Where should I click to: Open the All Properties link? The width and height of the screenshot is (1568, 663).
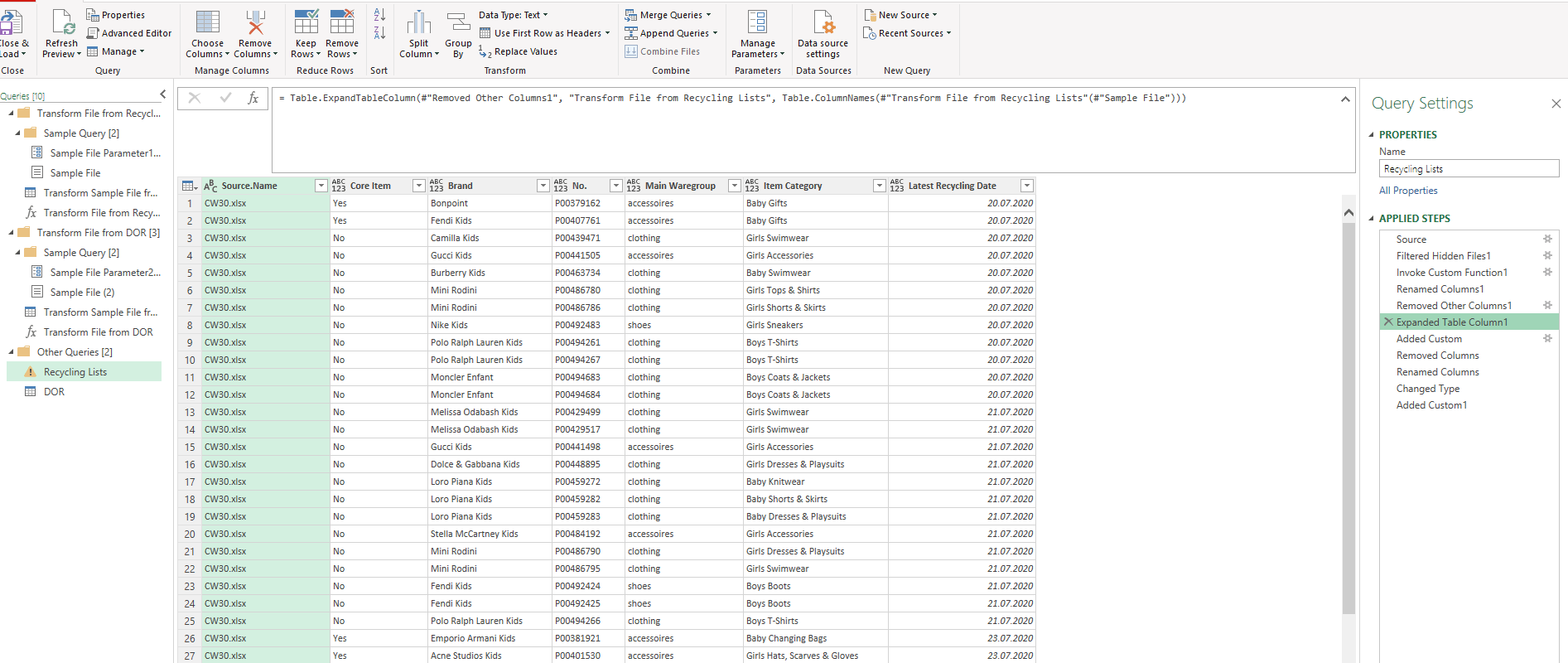[x=1408, y=191]
